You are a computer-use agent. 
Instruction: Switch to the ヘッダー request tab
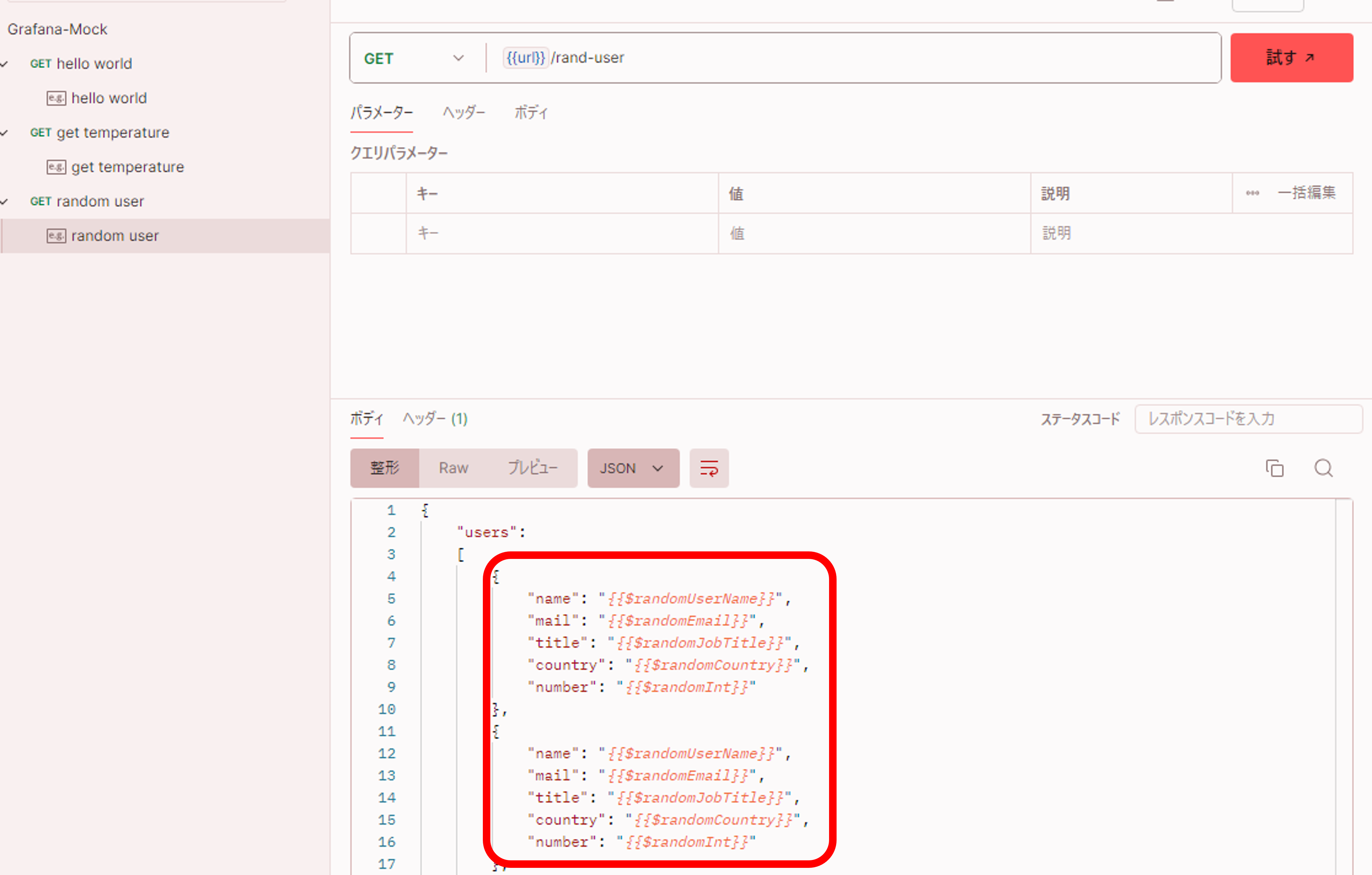coord(464,113)
